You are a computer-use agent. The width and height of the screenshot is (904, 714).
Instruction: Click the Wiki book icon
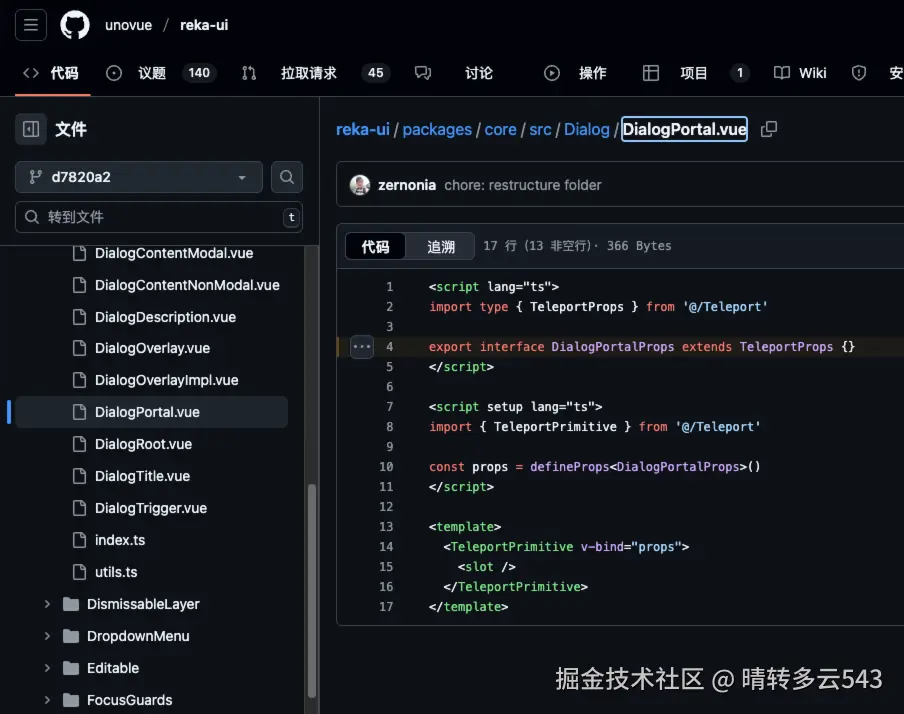[782, 73]
